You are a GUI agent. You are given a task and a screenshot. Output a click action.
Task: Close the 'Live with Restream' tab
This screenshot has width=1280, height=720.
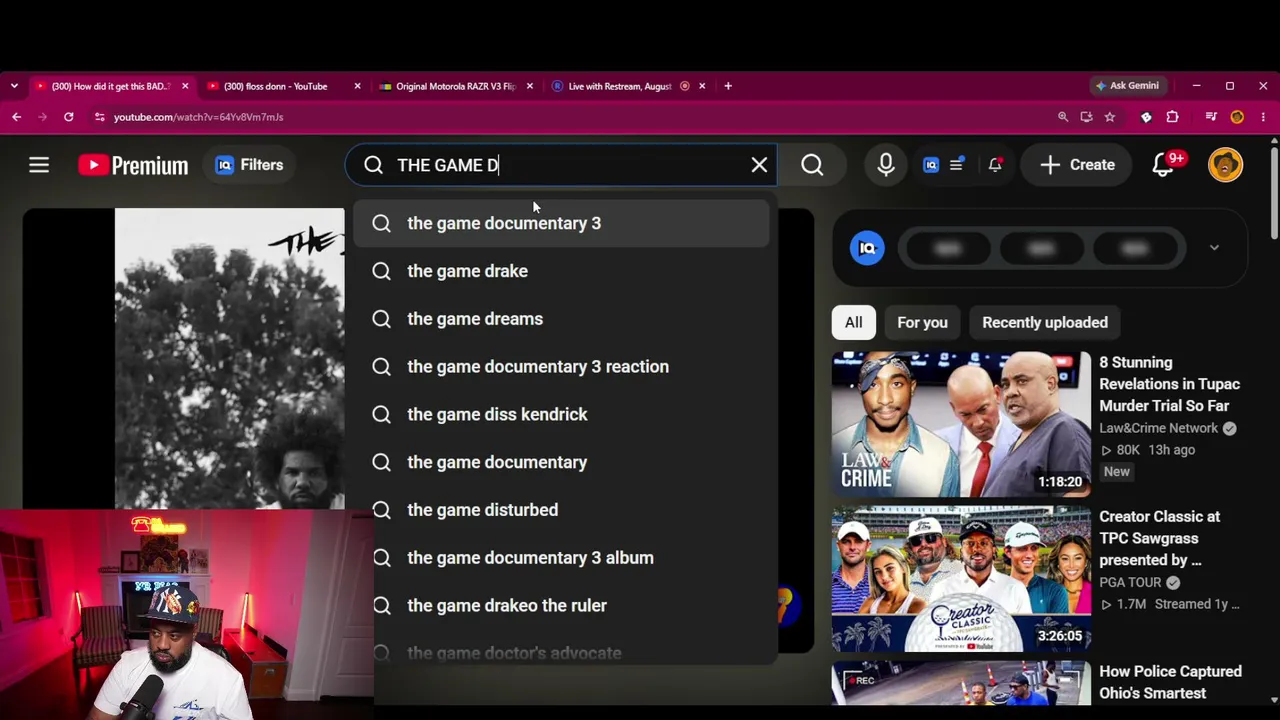click(x=702, y=86)
